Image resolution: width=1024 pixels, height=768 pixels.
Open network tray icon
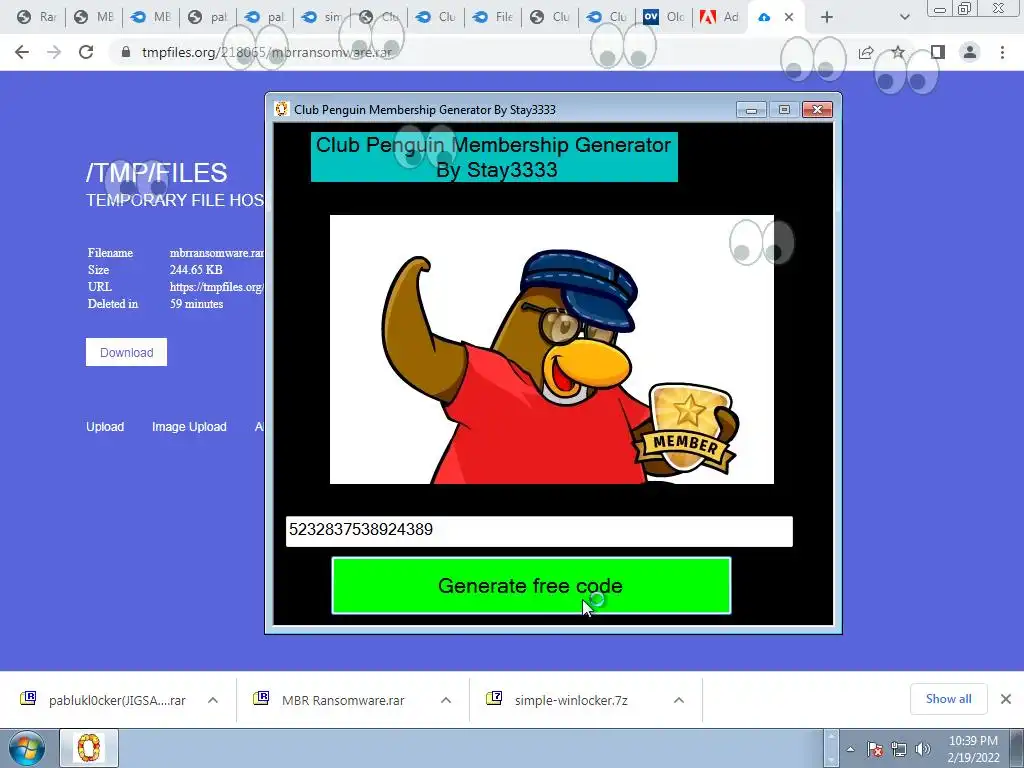click(899, 749)
